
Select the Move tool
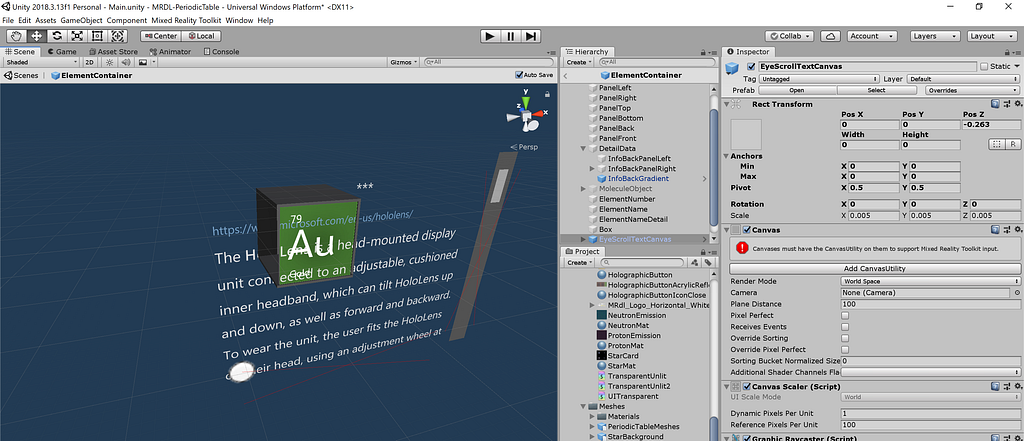(x=36, y=36)
